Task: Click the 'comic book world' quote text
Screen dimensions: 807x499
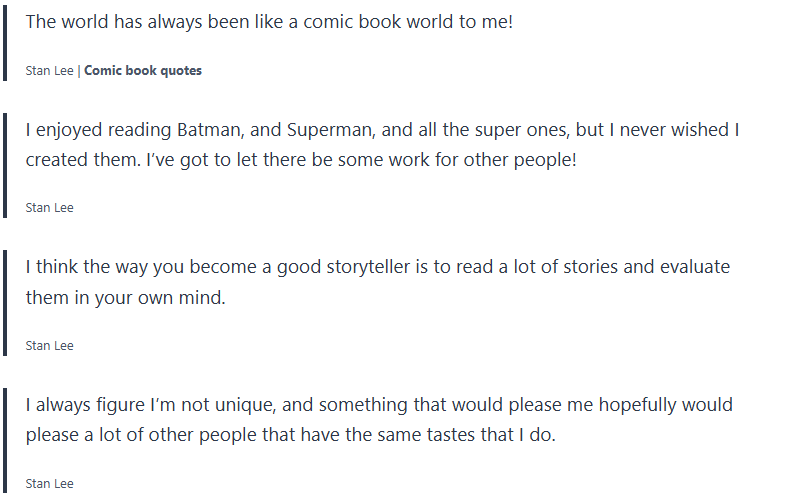Action: pos(269,21)
